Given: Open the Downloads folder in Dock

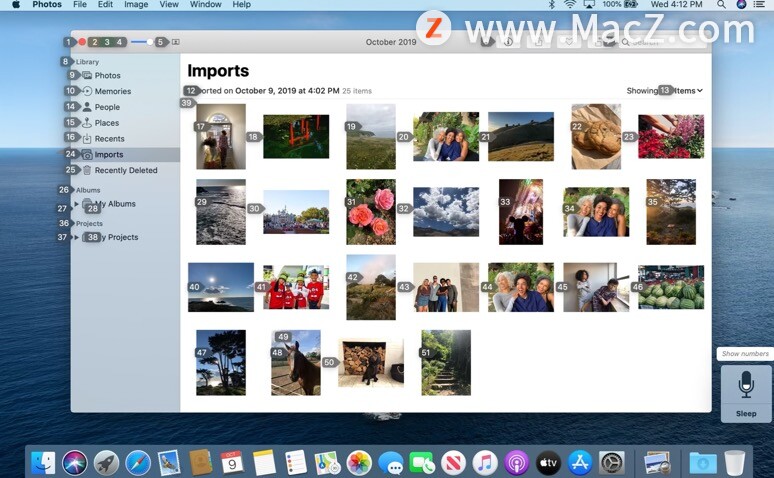Looking at the screenshot, I should [x=703, y=463].
